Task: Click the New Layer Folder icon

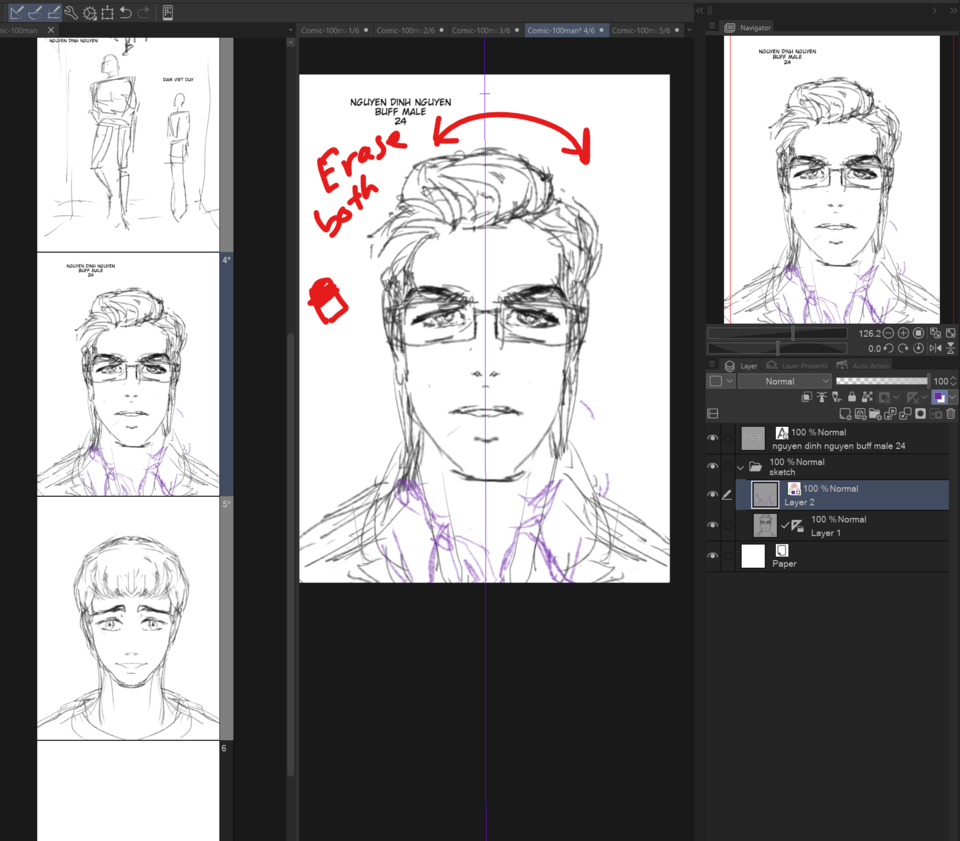Action: [x=876, y=413]
